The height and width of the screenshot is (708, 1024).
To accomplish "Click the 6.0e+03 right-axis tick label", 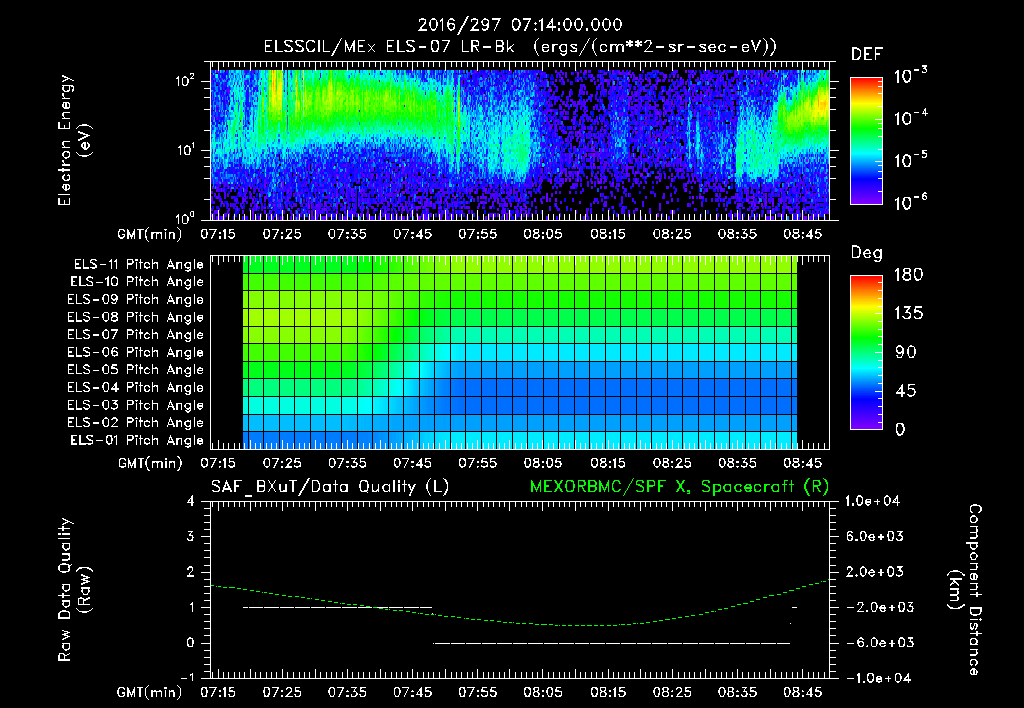I will (x=874, y=536).
